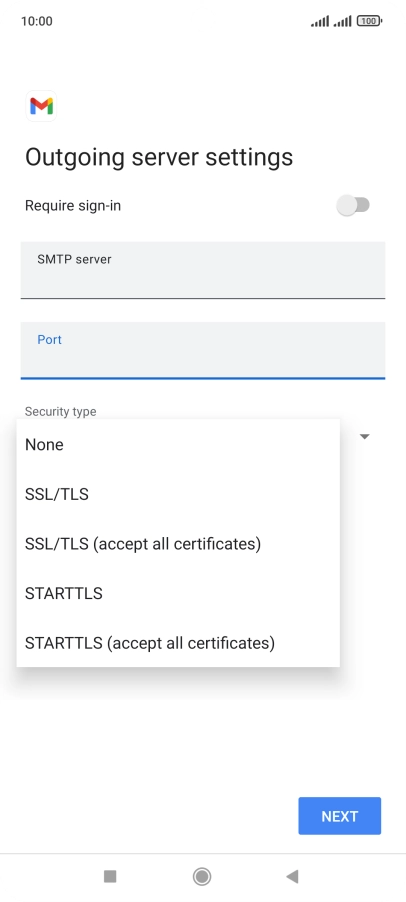Focus the SMTP server field

pyautogui.click(x=202, y=270)
